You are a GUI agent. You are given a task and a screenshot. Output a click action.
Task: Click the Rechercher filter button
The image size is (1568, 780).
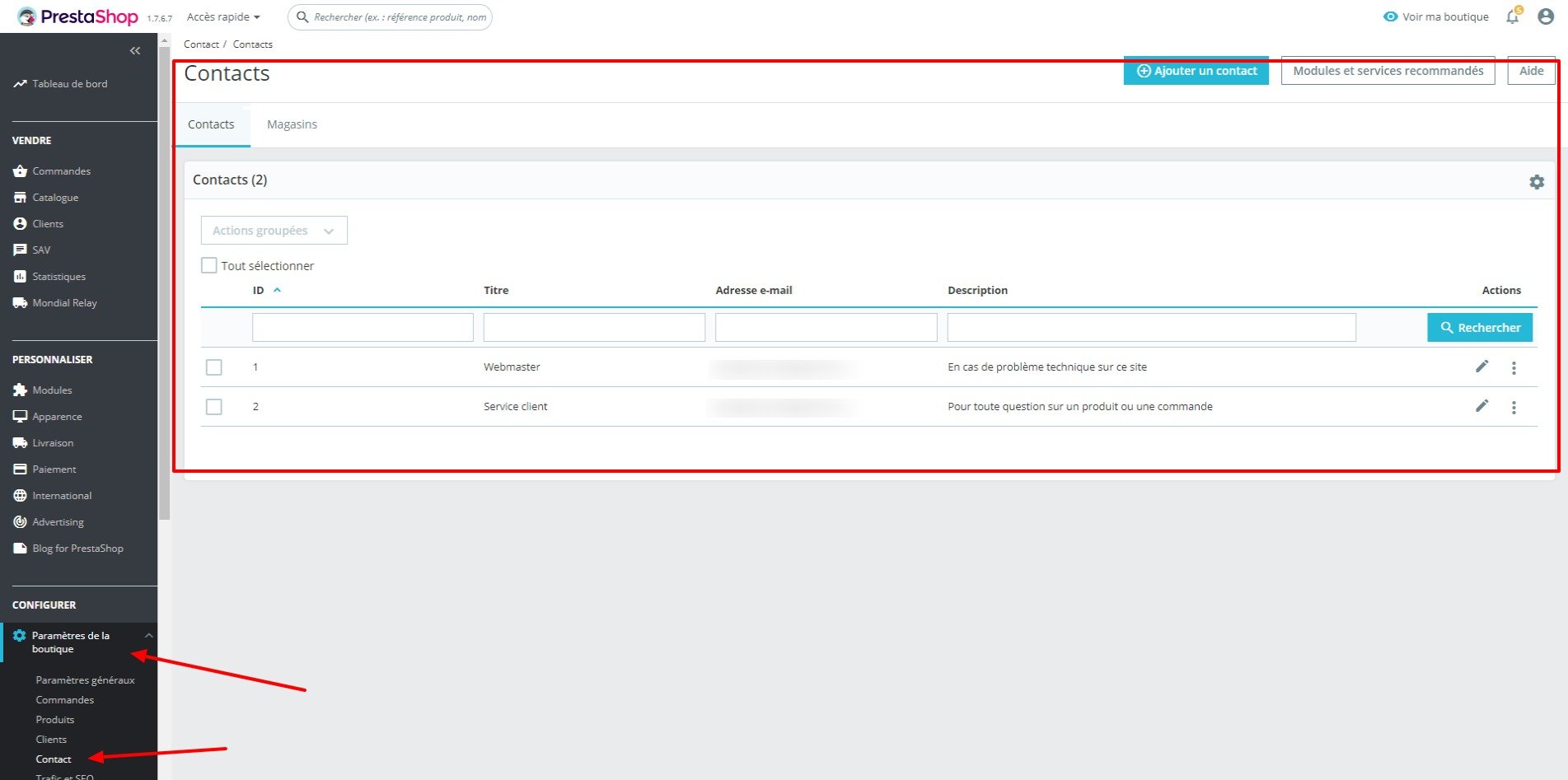pos(1480,328)
